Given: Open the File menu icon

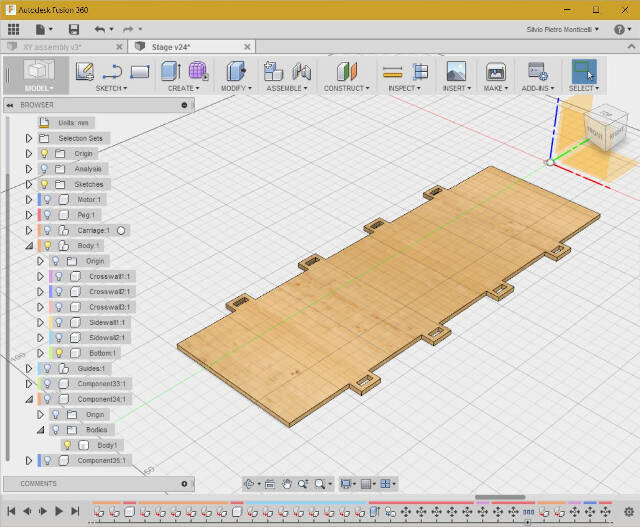Looking at the screenshot, I should pyautogui.click(x=40, y=29).
